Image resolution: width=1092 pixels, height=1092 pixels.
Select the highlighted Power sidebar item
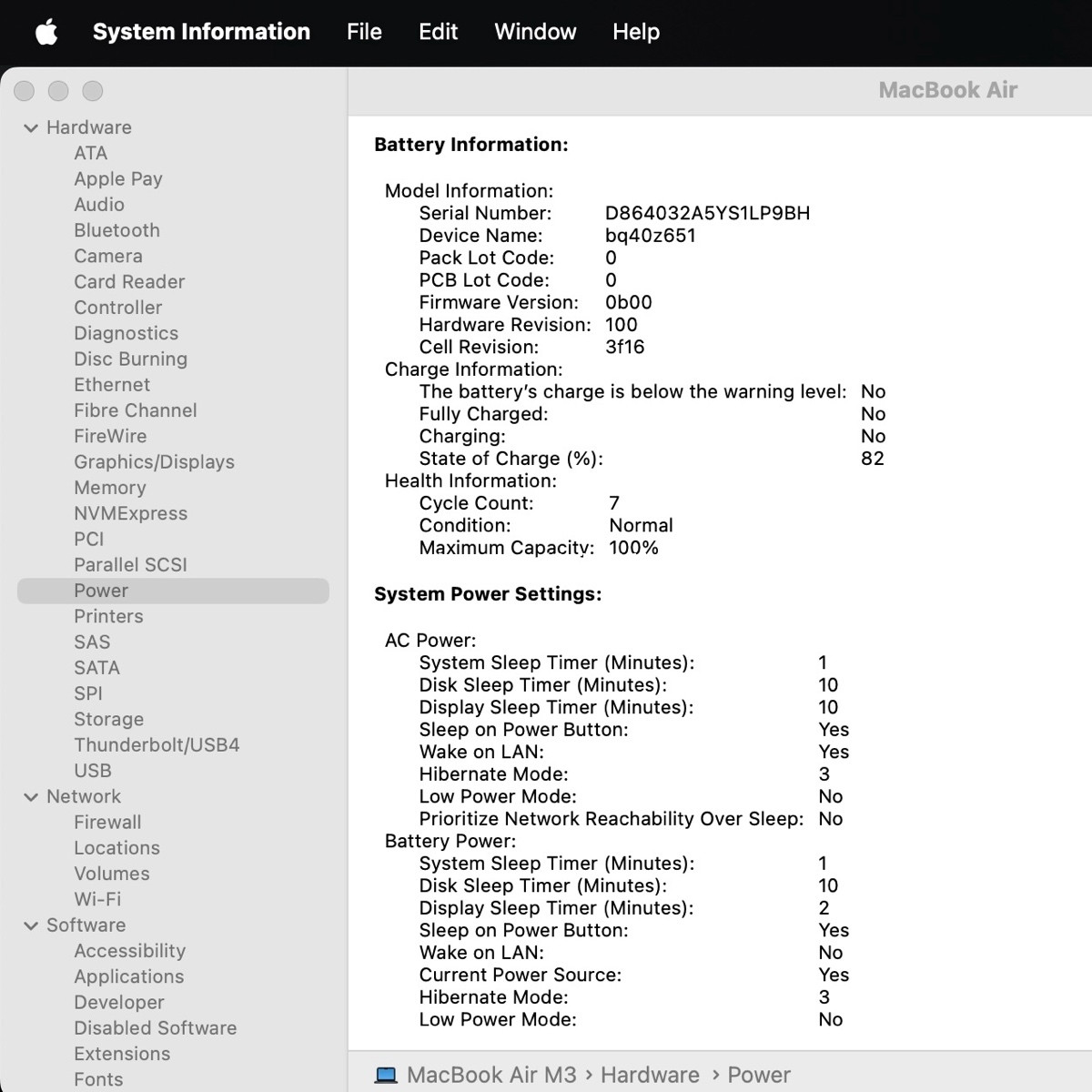[173, 591]
